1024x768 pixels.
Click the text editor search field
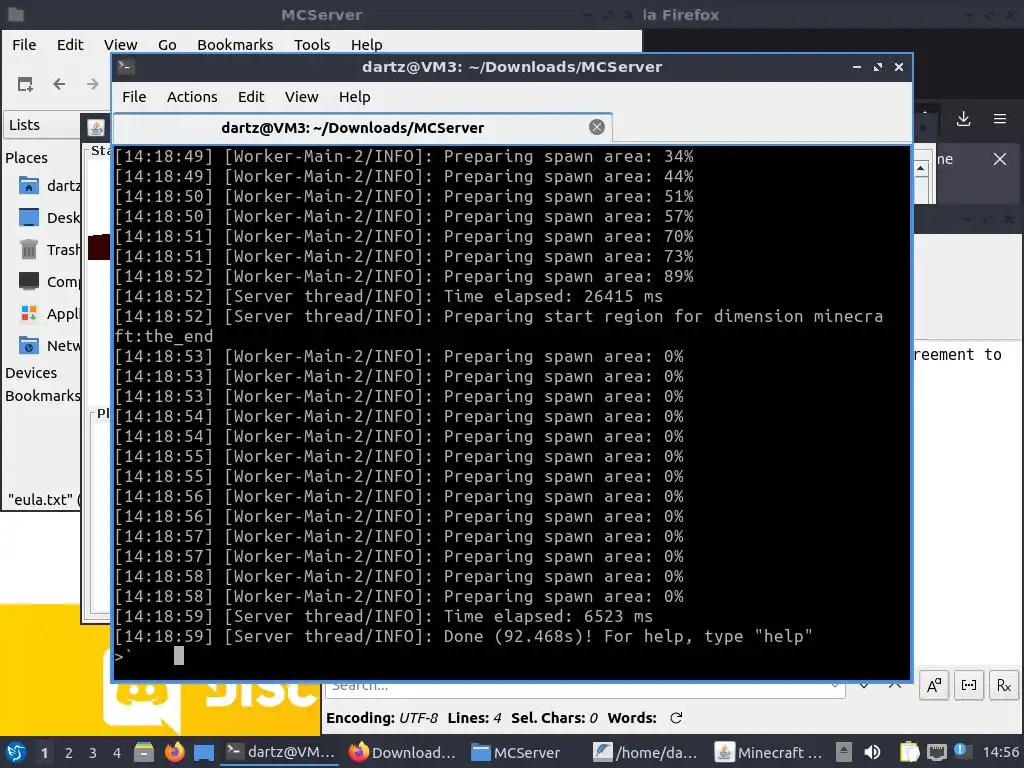[584, 687]
